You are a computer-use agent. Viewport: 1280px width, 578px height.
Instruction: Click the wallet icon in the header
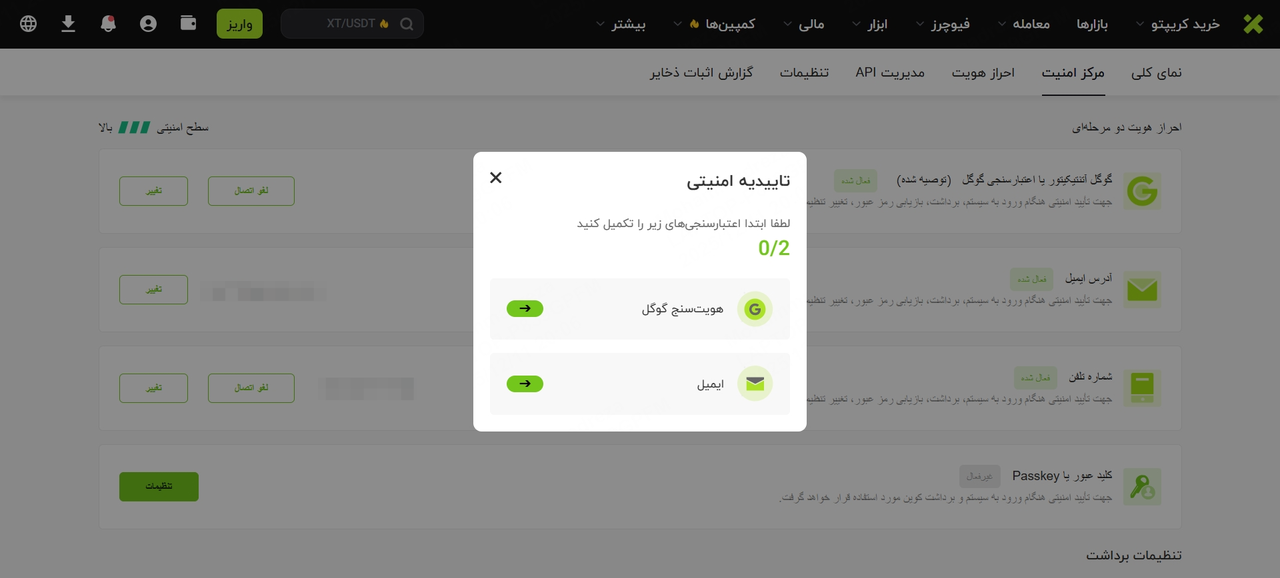coord(188,23)
